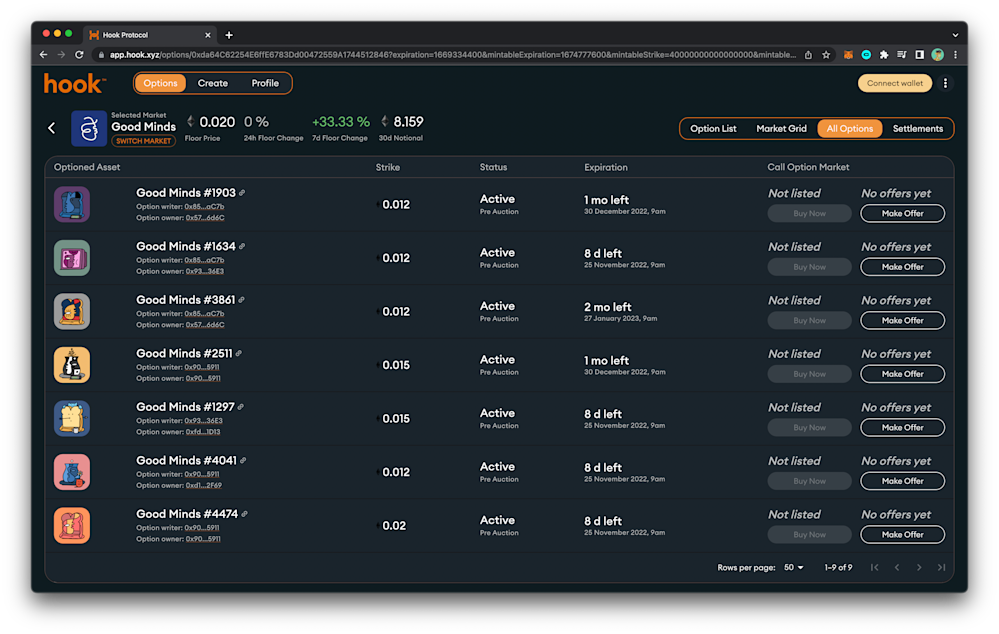Toggle the browser side panel icon

[919, 55]
